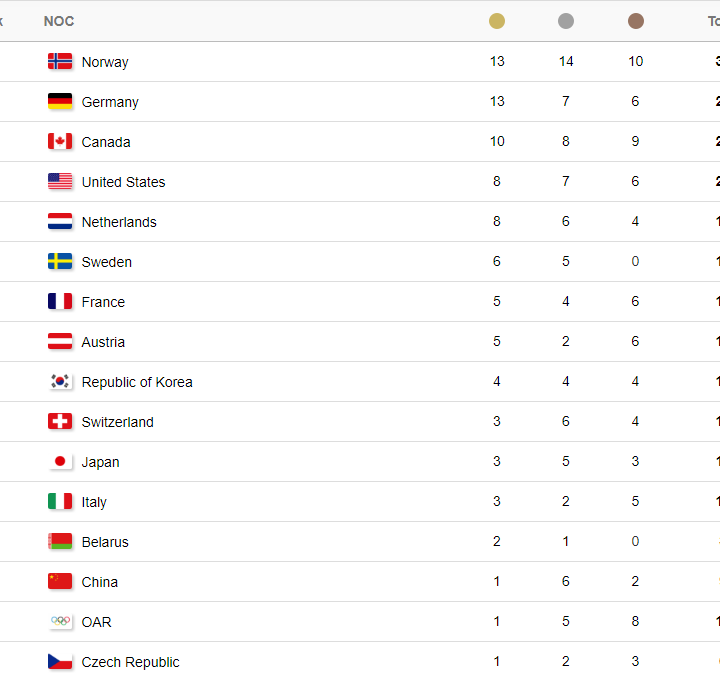The width and height of the screenshot is (720, 680).
Task: Click the Czech Republic flag icon
Action: (60, 662)
